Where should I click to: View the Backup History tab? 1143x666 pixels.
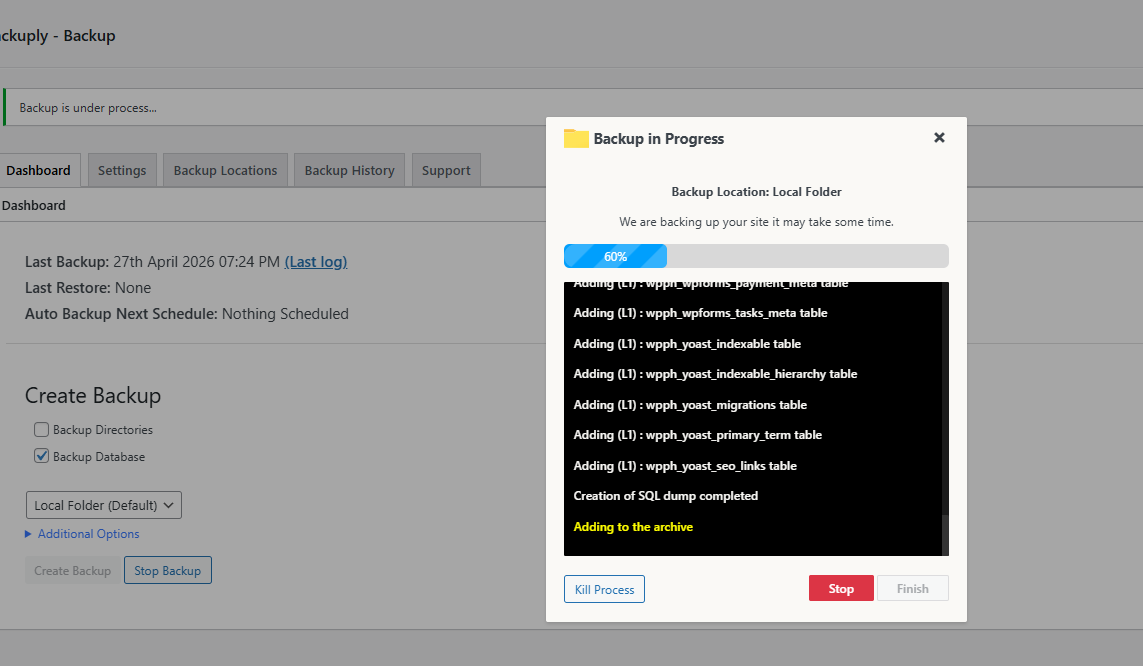(x=349, y=171)
